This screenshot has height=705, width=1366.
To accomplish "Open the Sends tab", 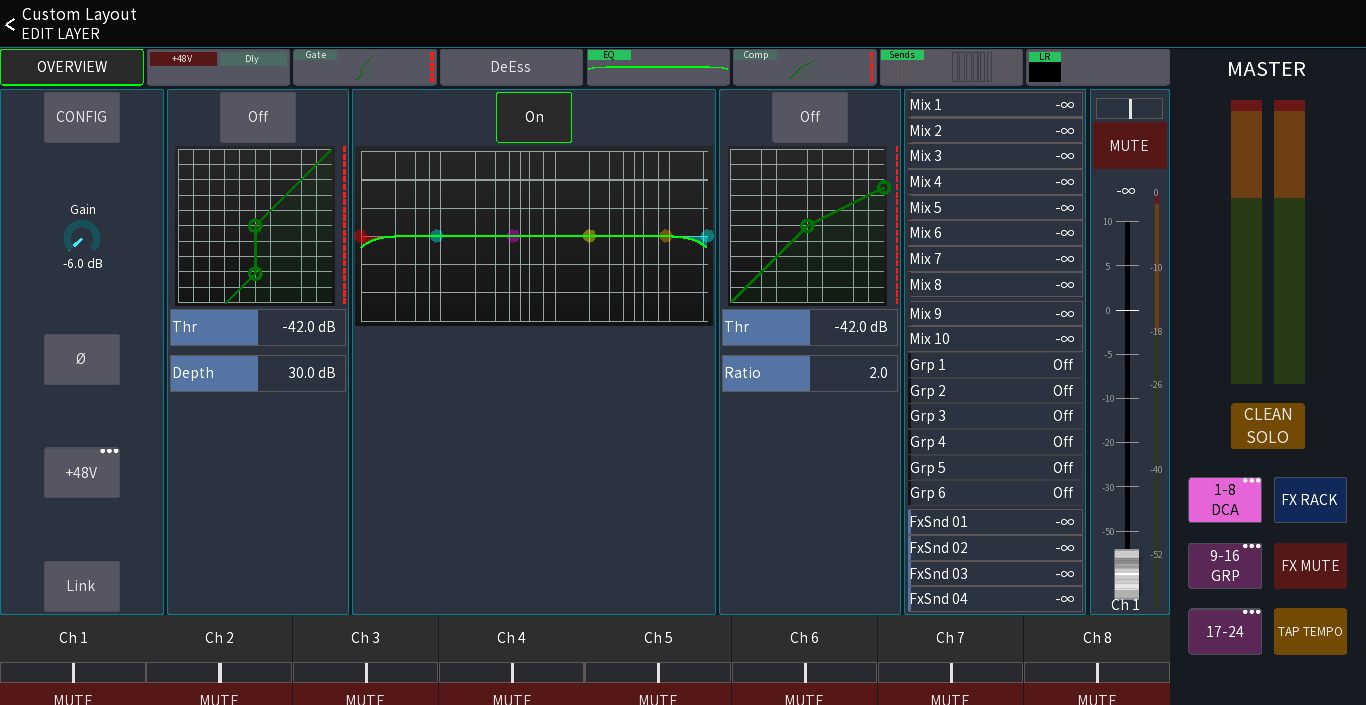I will coord(951,67).
